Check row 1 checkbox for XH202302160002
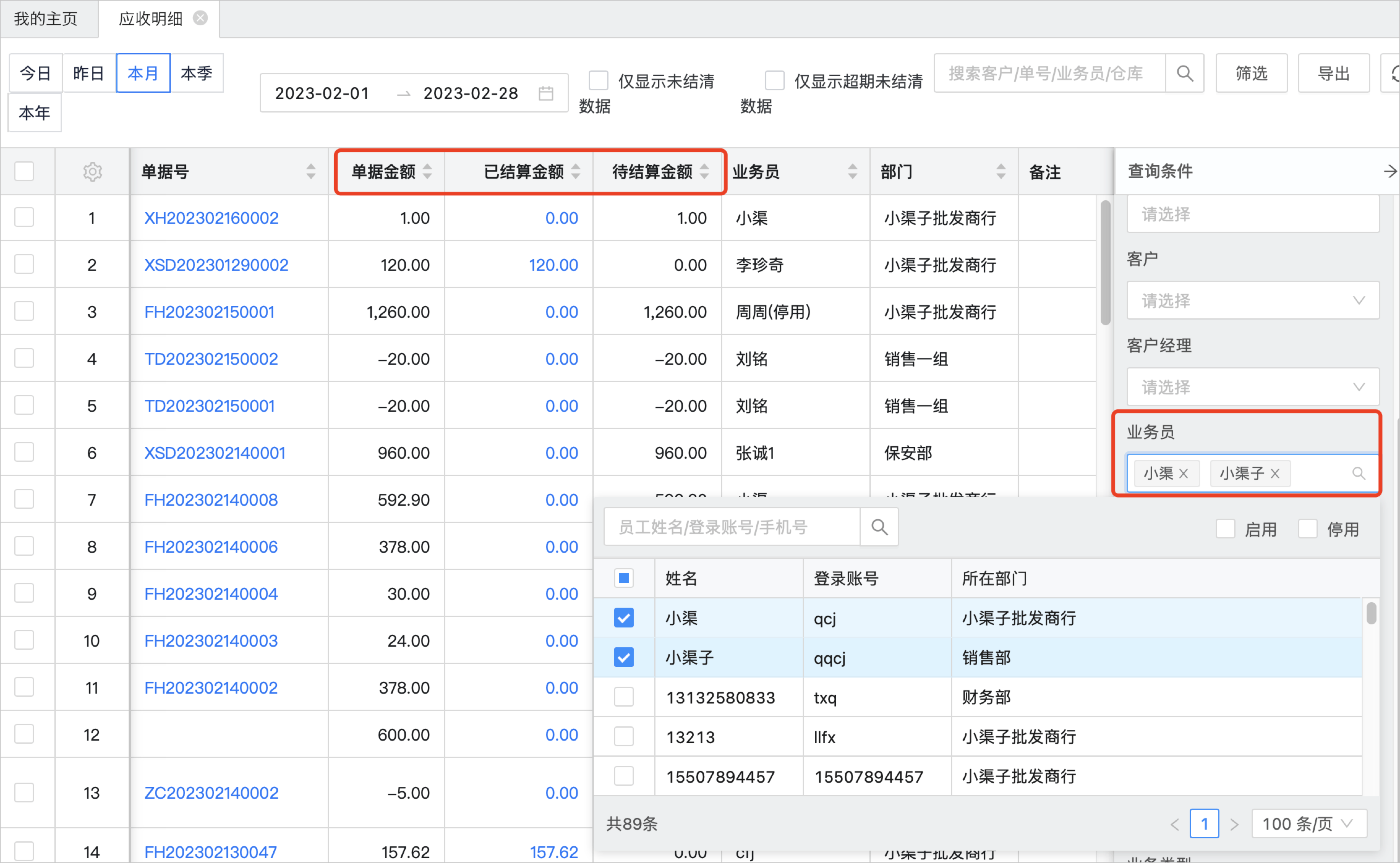Screen dimensions: 1400x863 click(24, 218)
